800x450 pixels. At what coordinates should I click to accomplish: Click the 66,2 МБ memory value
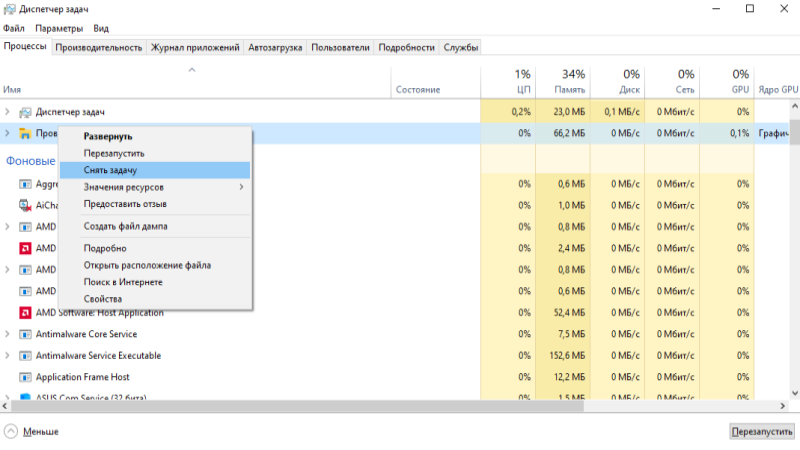[569, 133]
